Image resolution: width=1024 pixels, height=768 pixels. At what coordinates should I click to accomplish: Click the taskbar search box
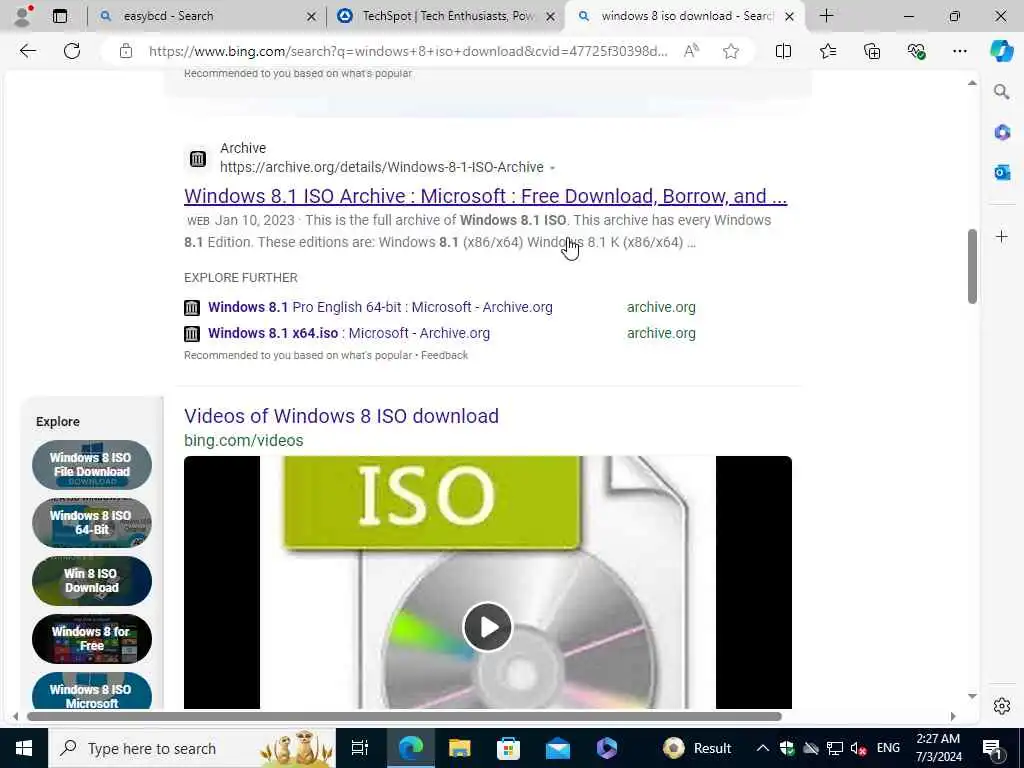(x=192, y=748)
